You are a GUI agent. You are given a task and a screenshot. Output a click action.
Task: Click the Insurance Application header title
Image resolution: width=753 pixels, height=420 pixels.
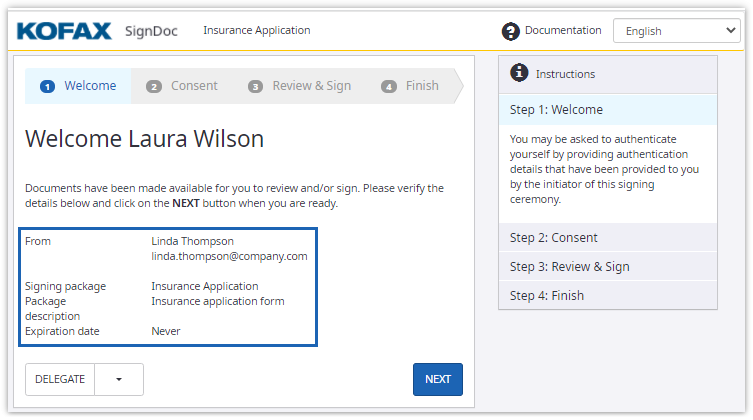click(x=257, y=30)
